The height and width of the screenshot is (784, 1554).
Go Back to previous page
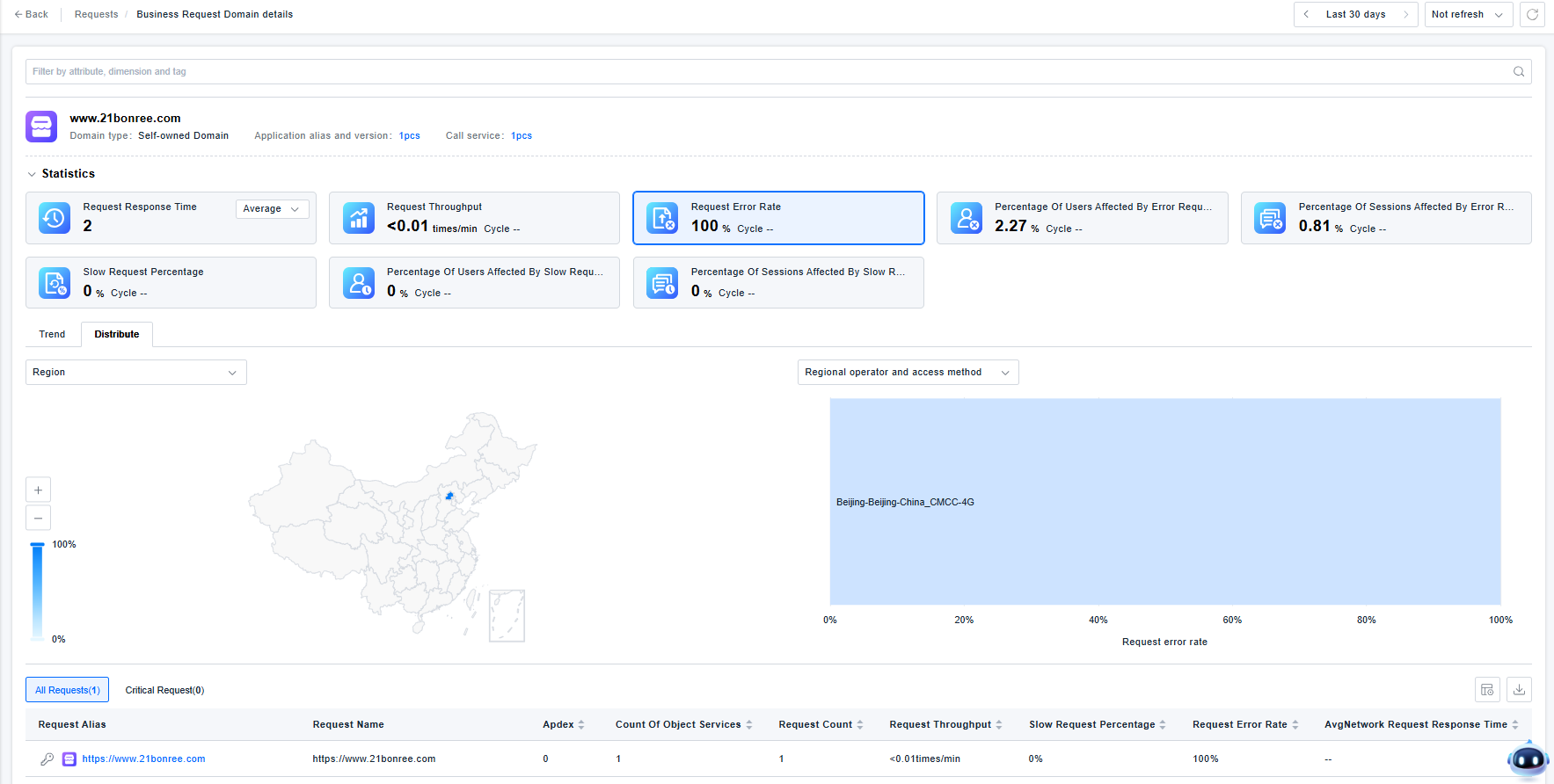(32, 15)
